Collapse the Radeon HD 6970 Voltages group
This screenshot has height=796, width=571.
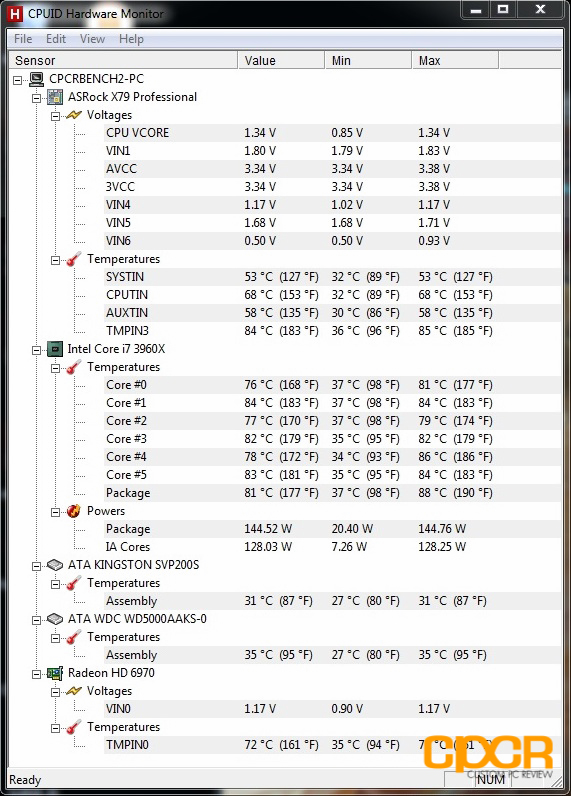coord(55,692)
